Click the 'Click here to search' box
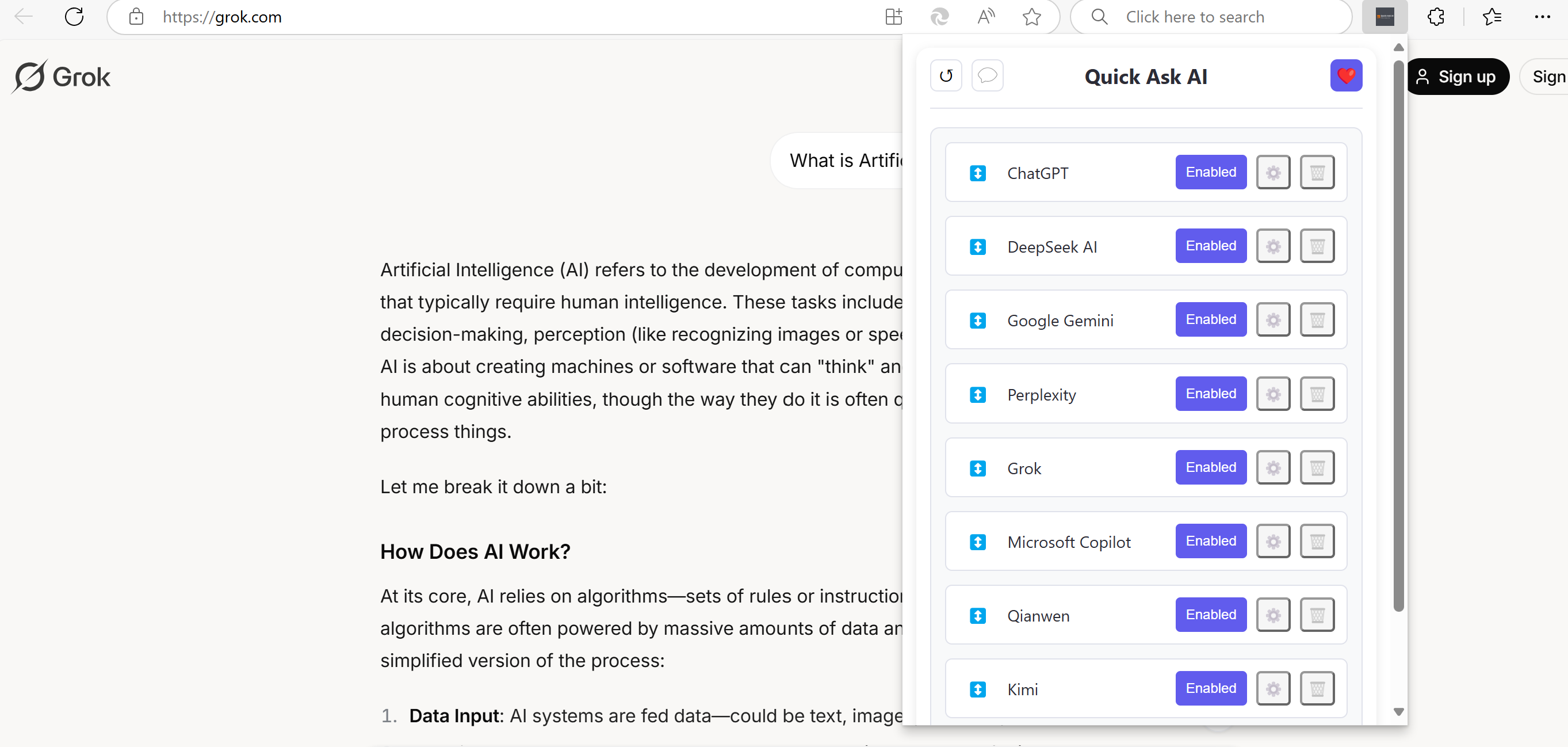1568x747 pixels. (x=1211, y=17)
